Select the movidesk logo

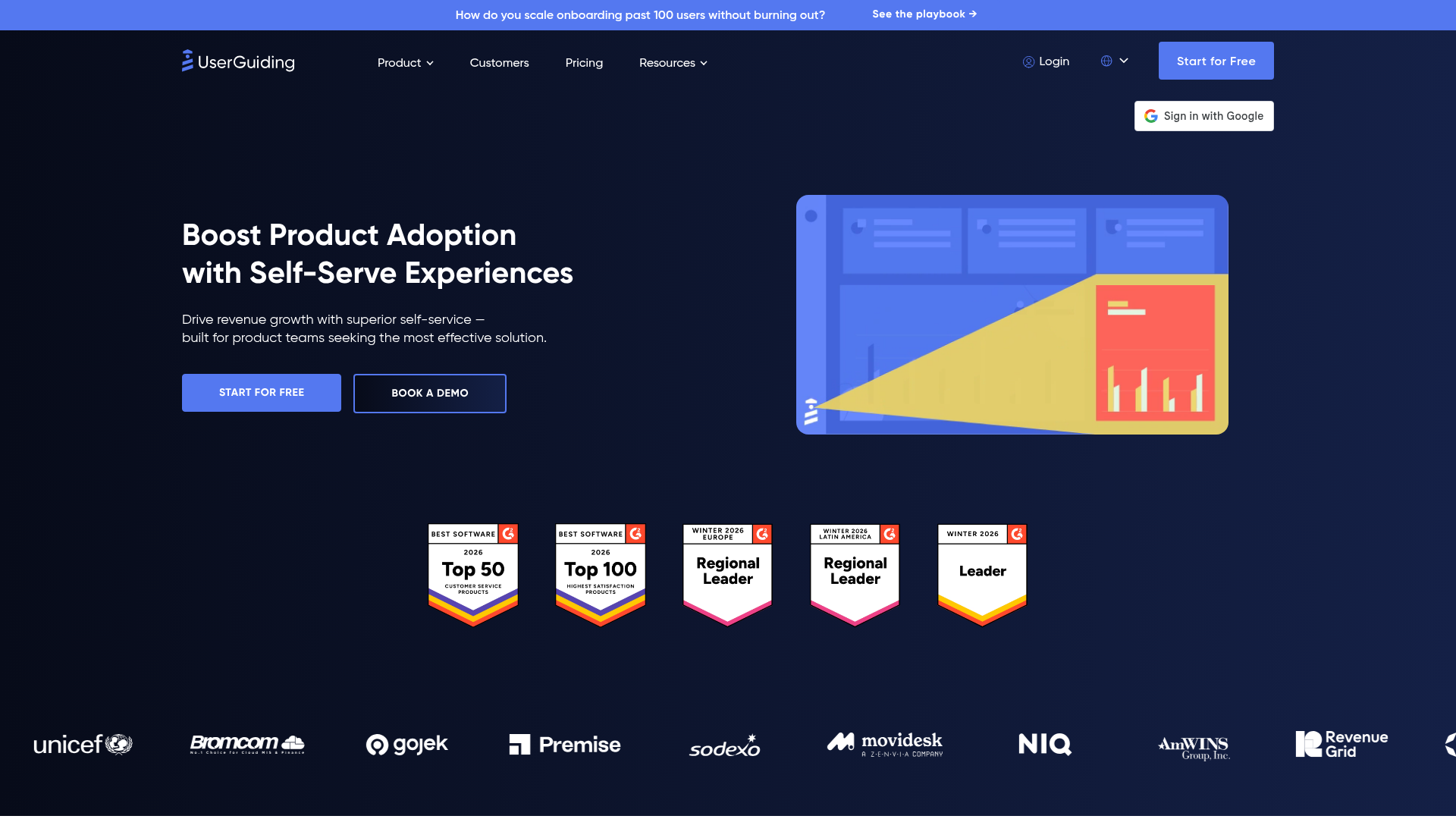point(884,745)
